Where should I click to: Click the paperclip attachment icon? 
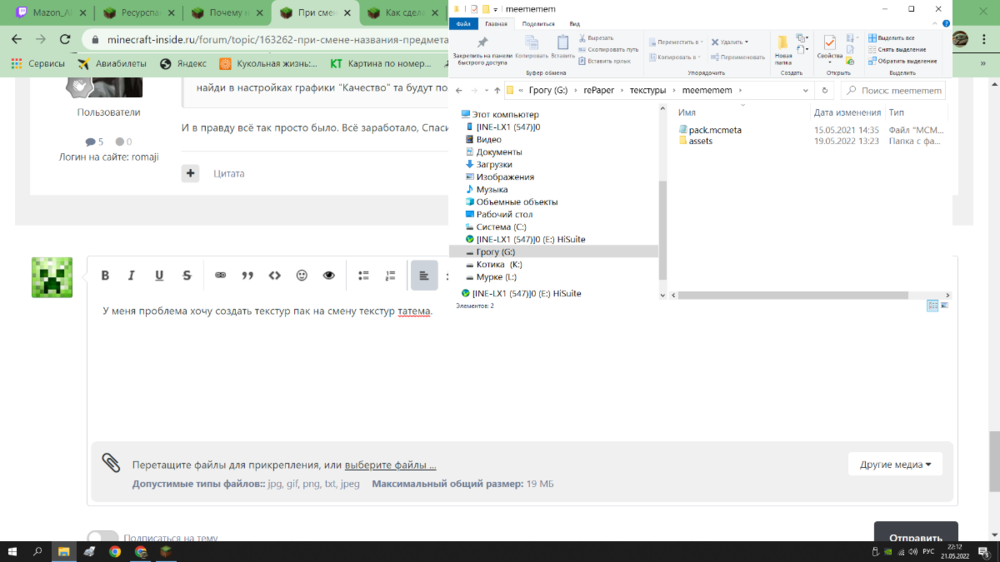[x=111, y=463]
